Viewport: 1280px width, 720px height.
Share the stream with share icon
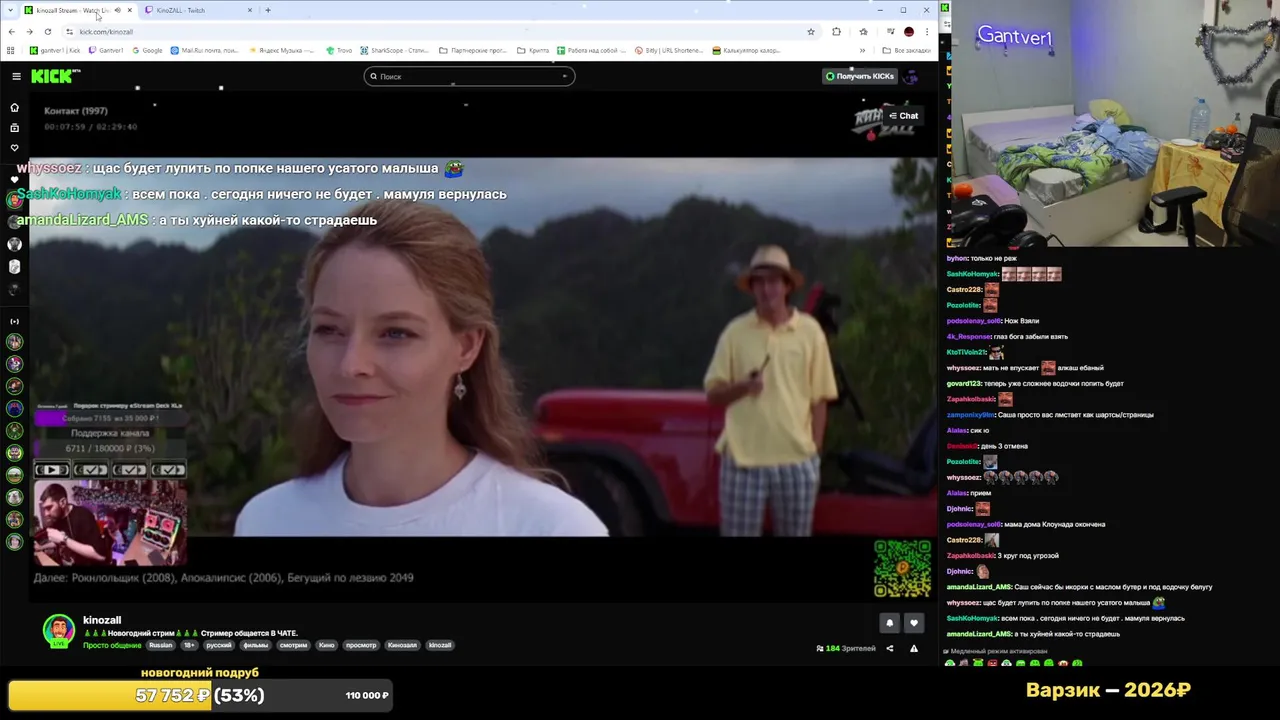[889, 648]
